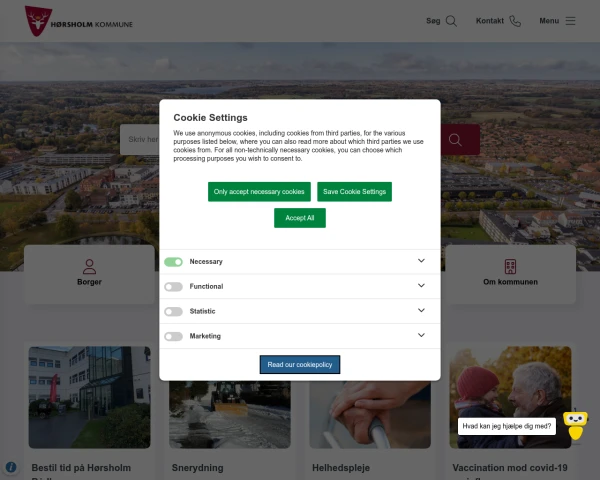Click the Hvad kan jeg hjælpe dig med bubble
This screenshot has width=600, height=480.
tap(507, 426)
